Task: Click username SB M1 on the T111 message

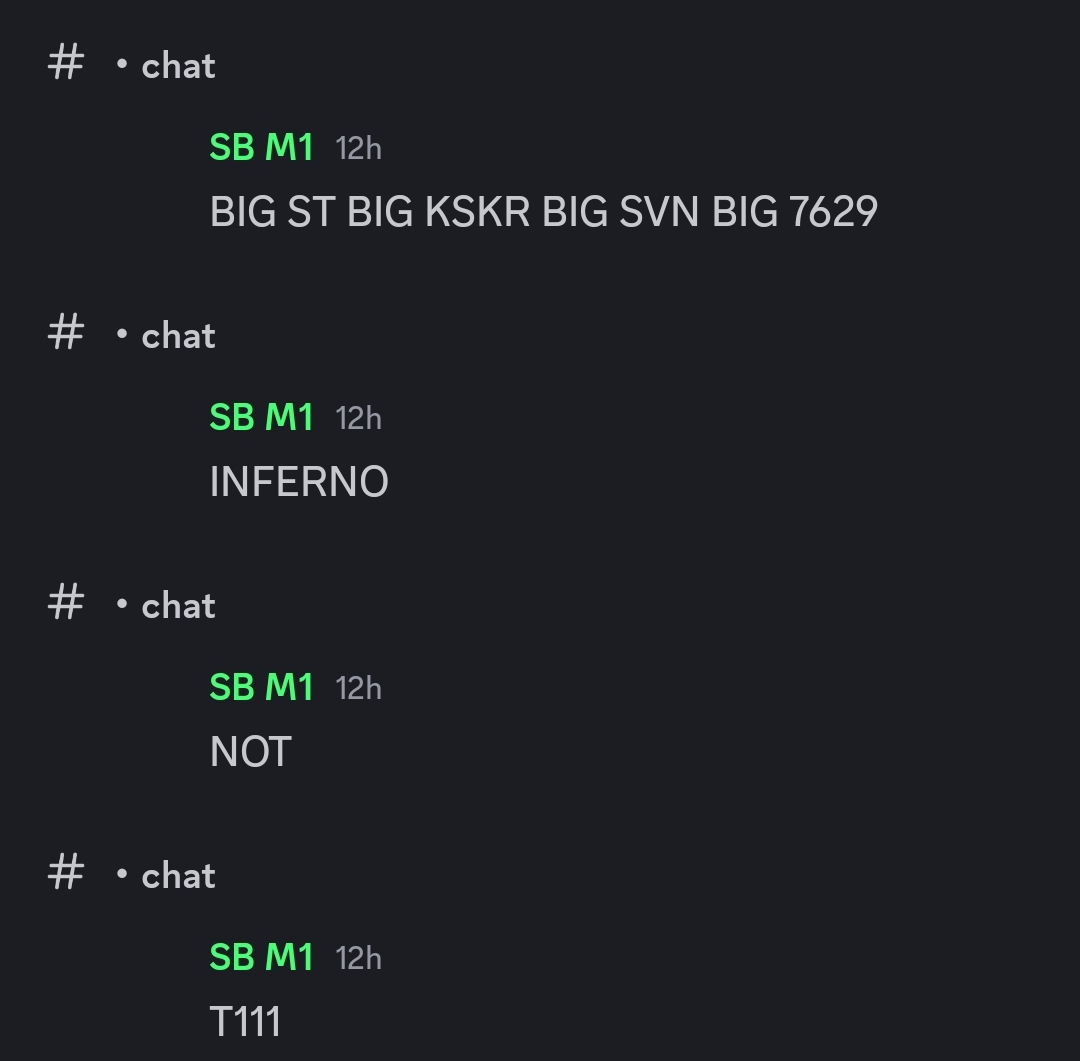Action: 262,958
